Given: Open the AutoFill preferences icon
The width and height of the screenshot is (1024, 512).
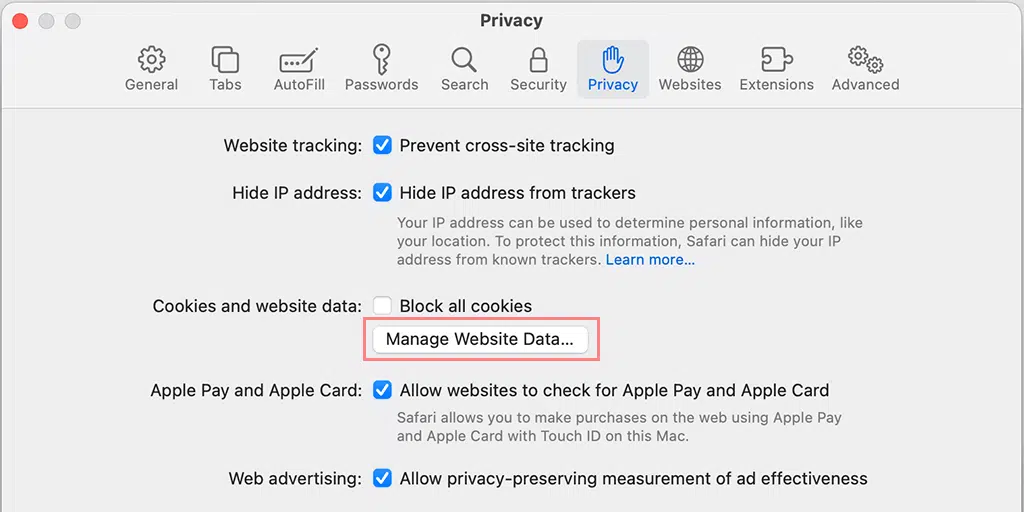Looking at the screenshot, I should tap(299, 59).
